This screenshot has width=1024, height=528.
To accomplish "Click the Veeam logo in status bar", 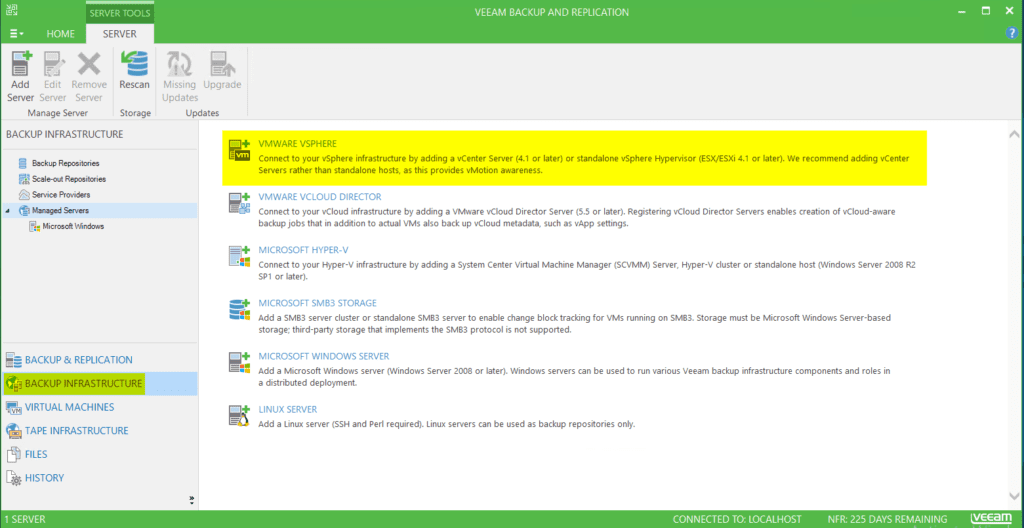I will [993, 519].
